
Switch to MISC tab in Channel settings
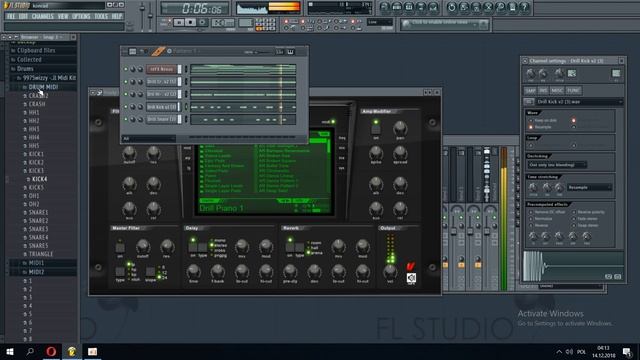[x=557, y=91]
